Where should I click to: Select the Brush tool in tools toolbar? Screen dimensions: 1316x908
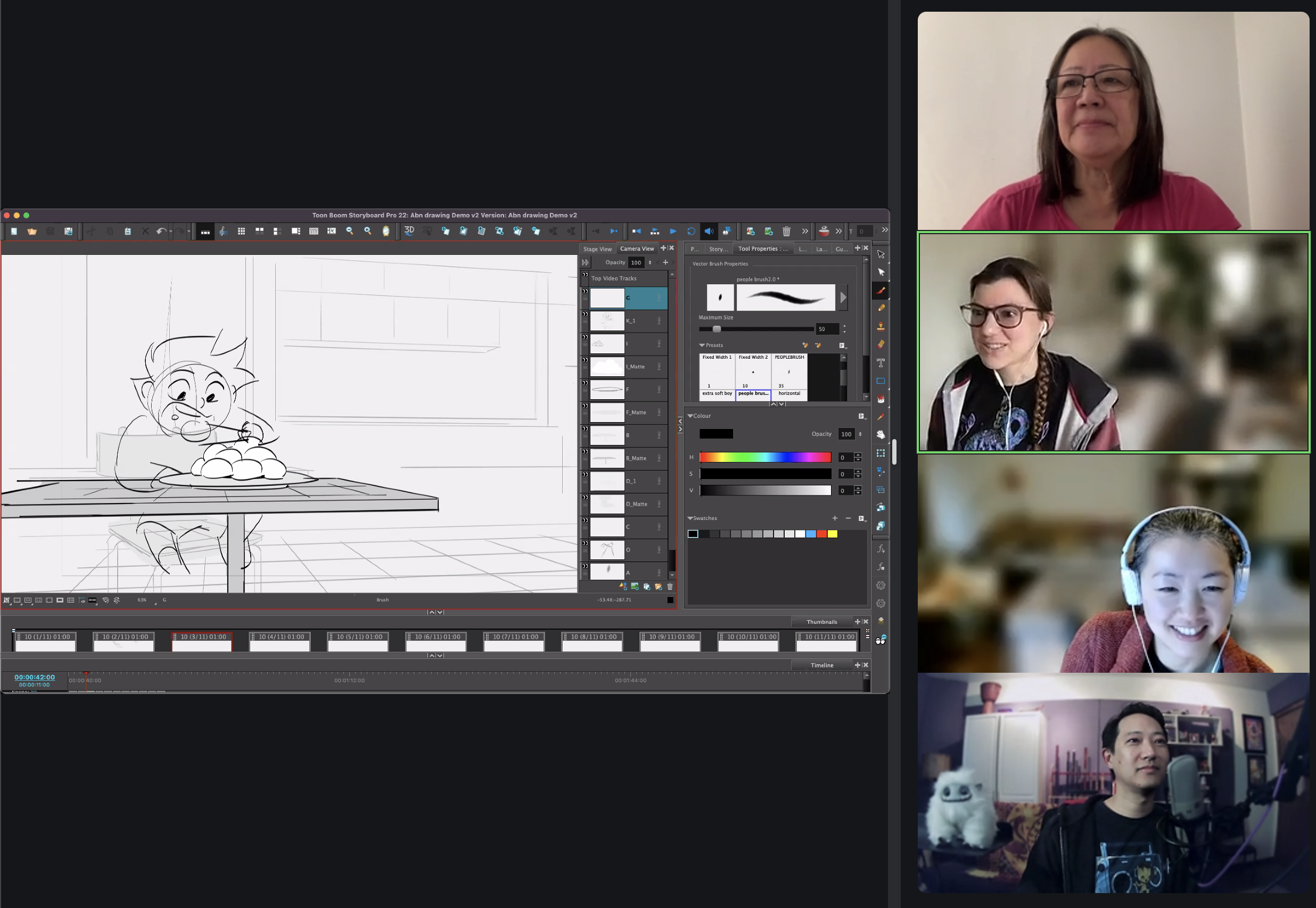point(881,290)
